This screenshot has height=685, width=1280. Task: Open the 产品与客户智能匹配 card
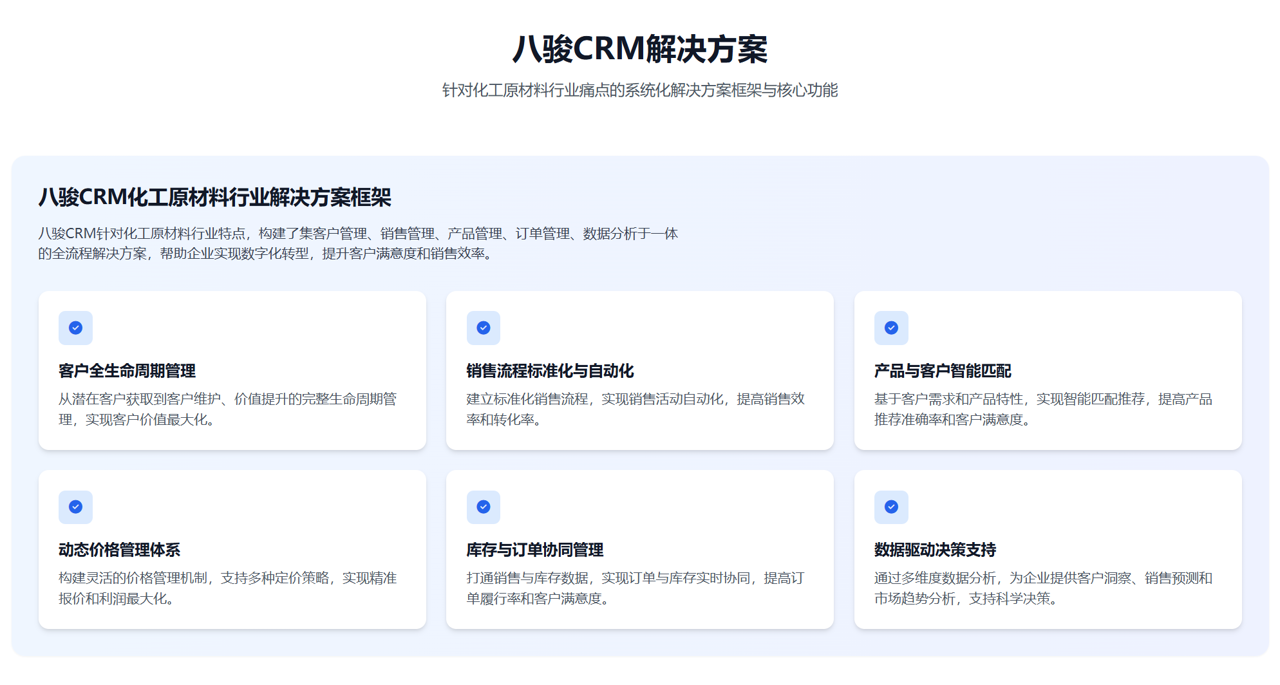point(1047,370)
